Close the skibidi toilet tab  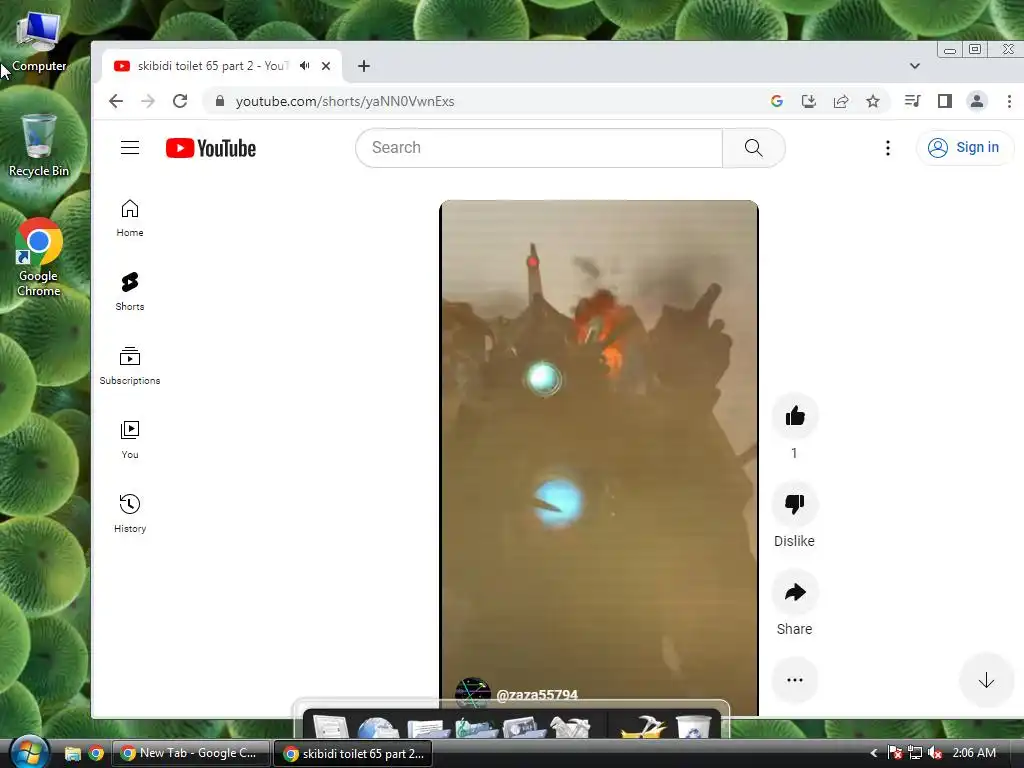[326, 66]
